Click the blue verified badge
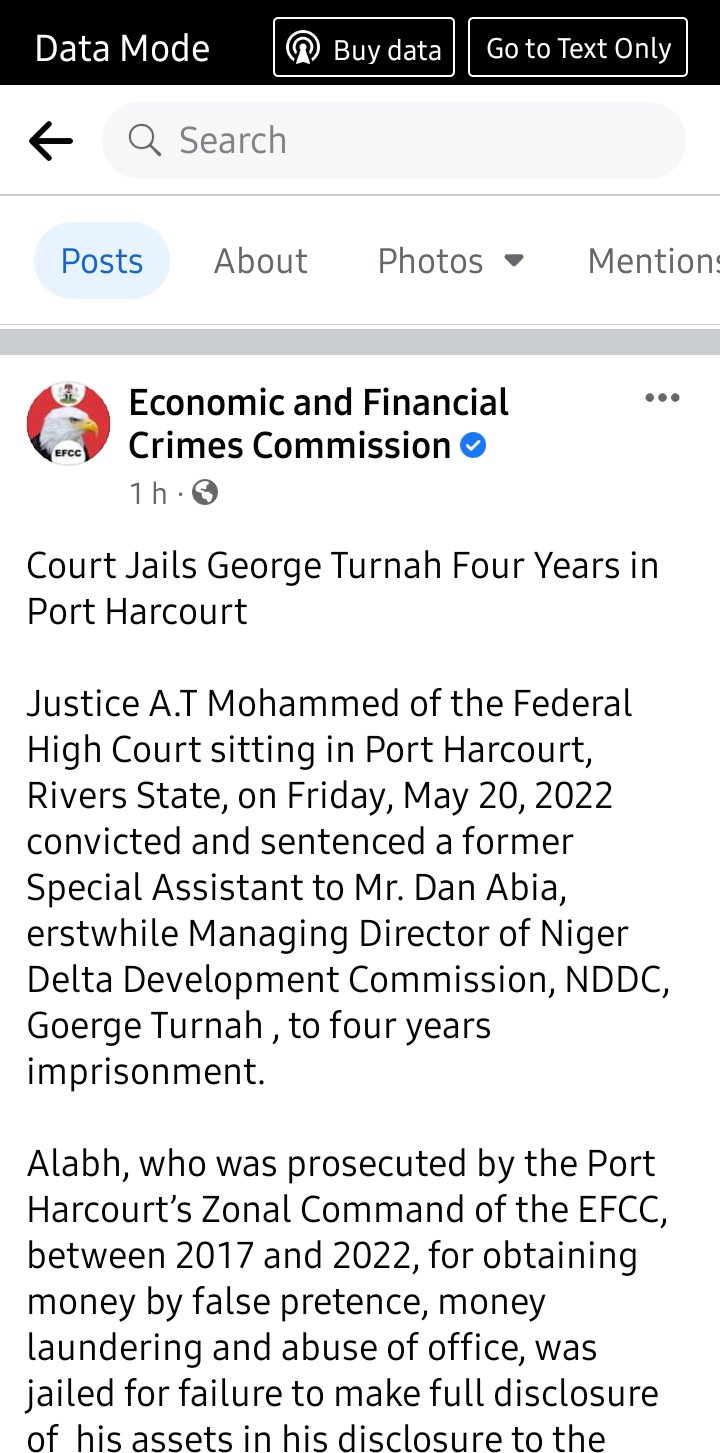 point(473,446)
